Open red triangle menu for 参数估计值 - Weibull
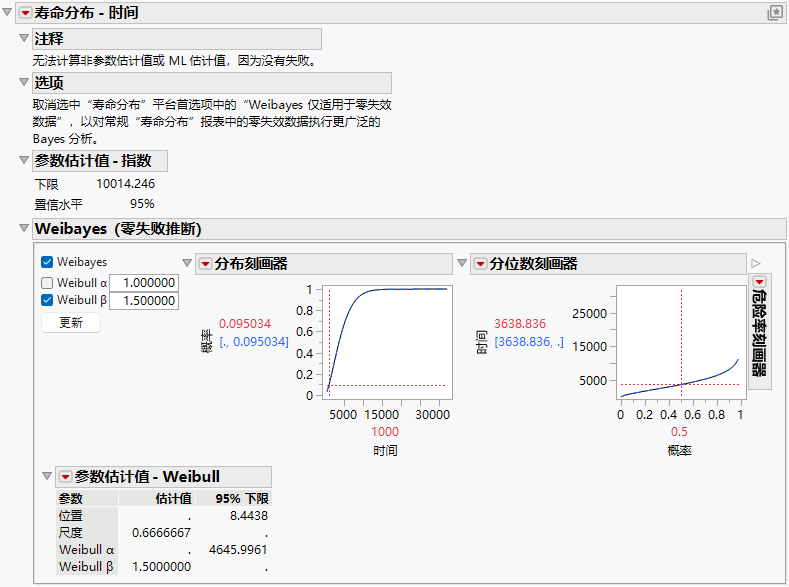Screen dimensions: 789x587 click(65, 477)
